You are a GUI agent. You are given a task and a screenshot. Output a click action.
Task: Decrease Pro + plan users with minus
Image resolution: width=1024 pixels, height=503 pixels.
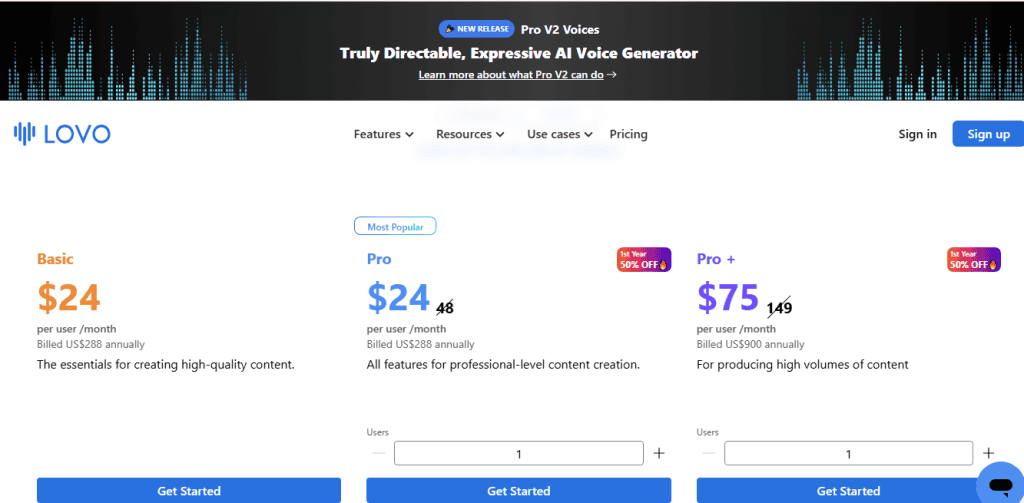tap(708, 453)
